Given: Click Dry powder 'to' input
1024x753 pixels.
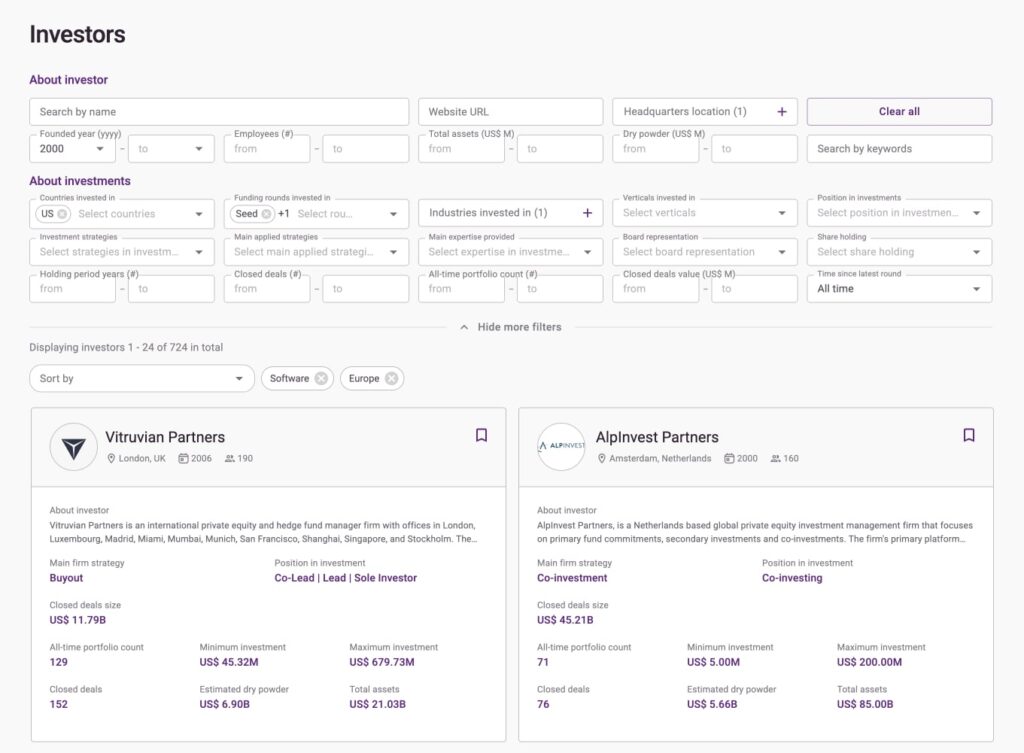Looking at the screenshot, I should (754, 149).
